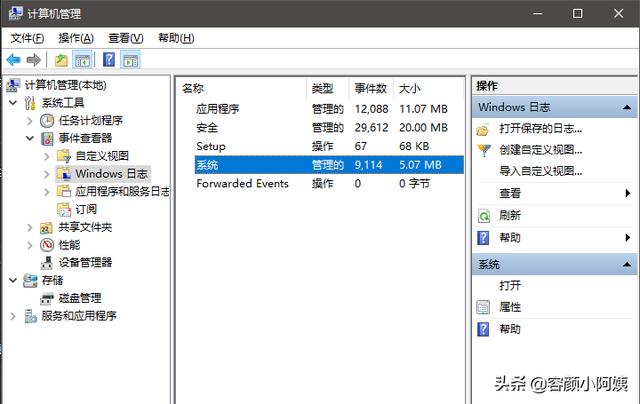Click the blue Help toolbar icon
640x404 pixels.
pos(109,60)
